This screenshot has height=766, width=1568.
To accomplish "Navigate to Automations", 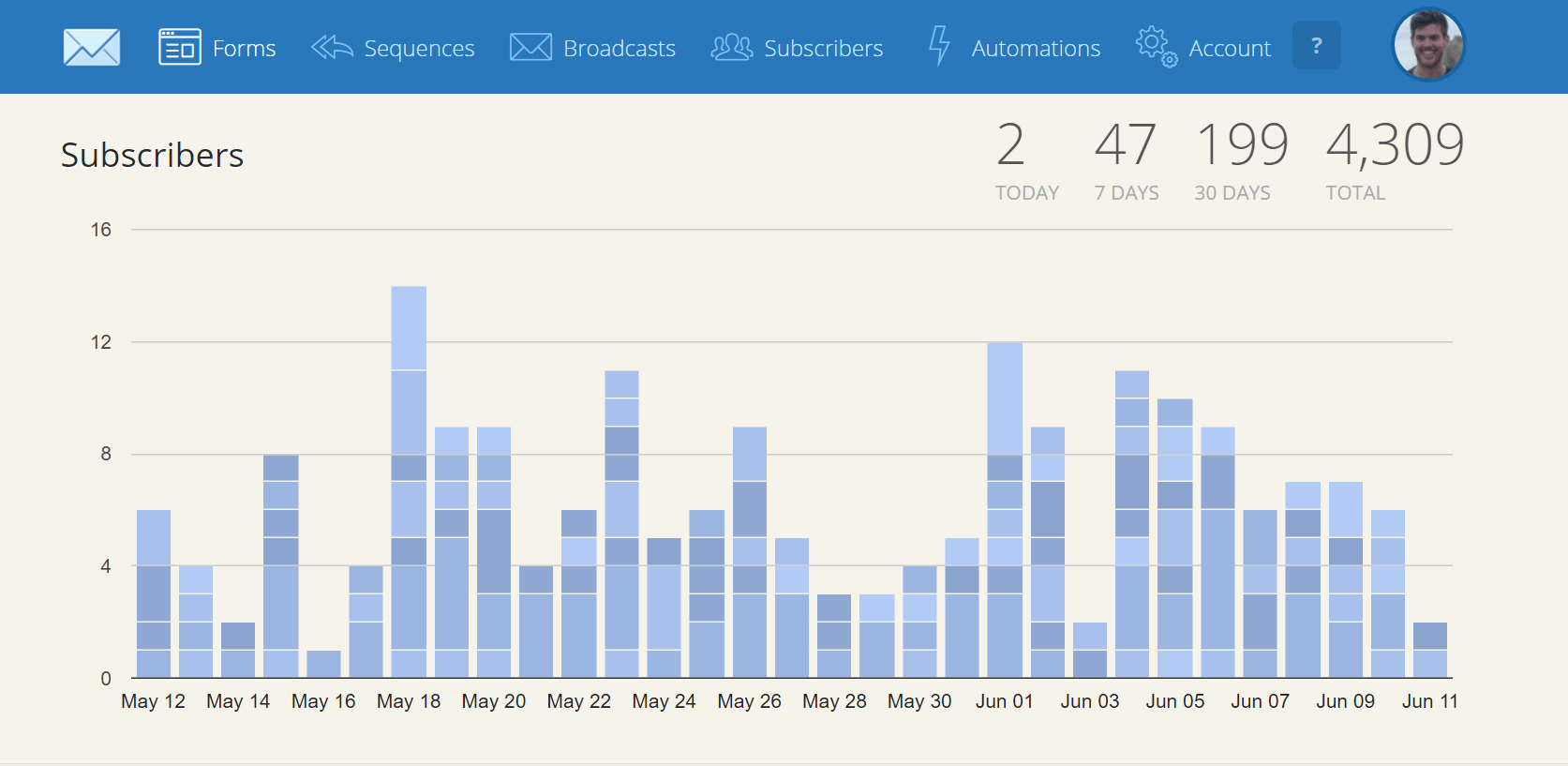I will (x=1036, y=49).
